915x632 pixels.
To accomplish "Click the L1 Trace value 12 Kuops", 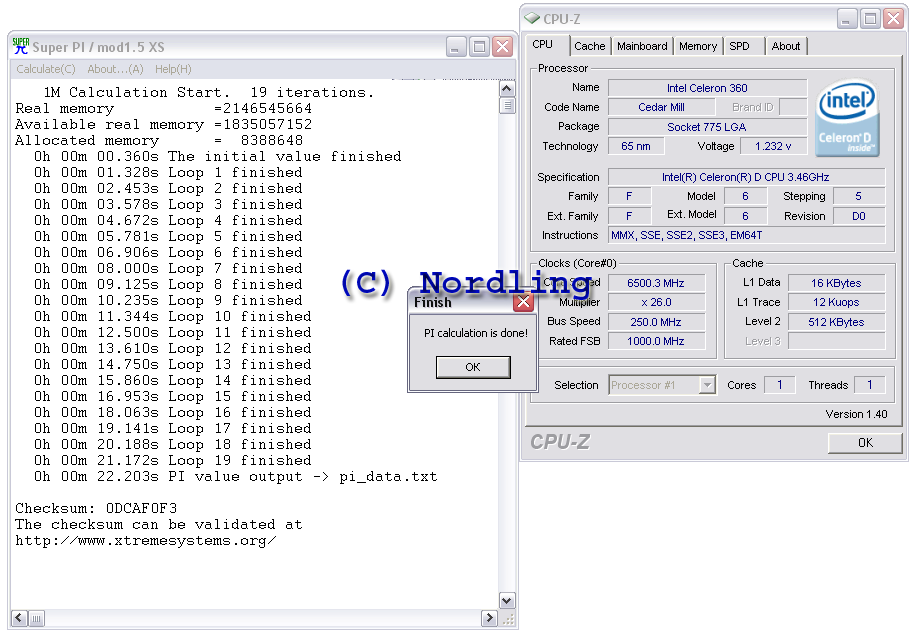I will click(x=836, y=302).
